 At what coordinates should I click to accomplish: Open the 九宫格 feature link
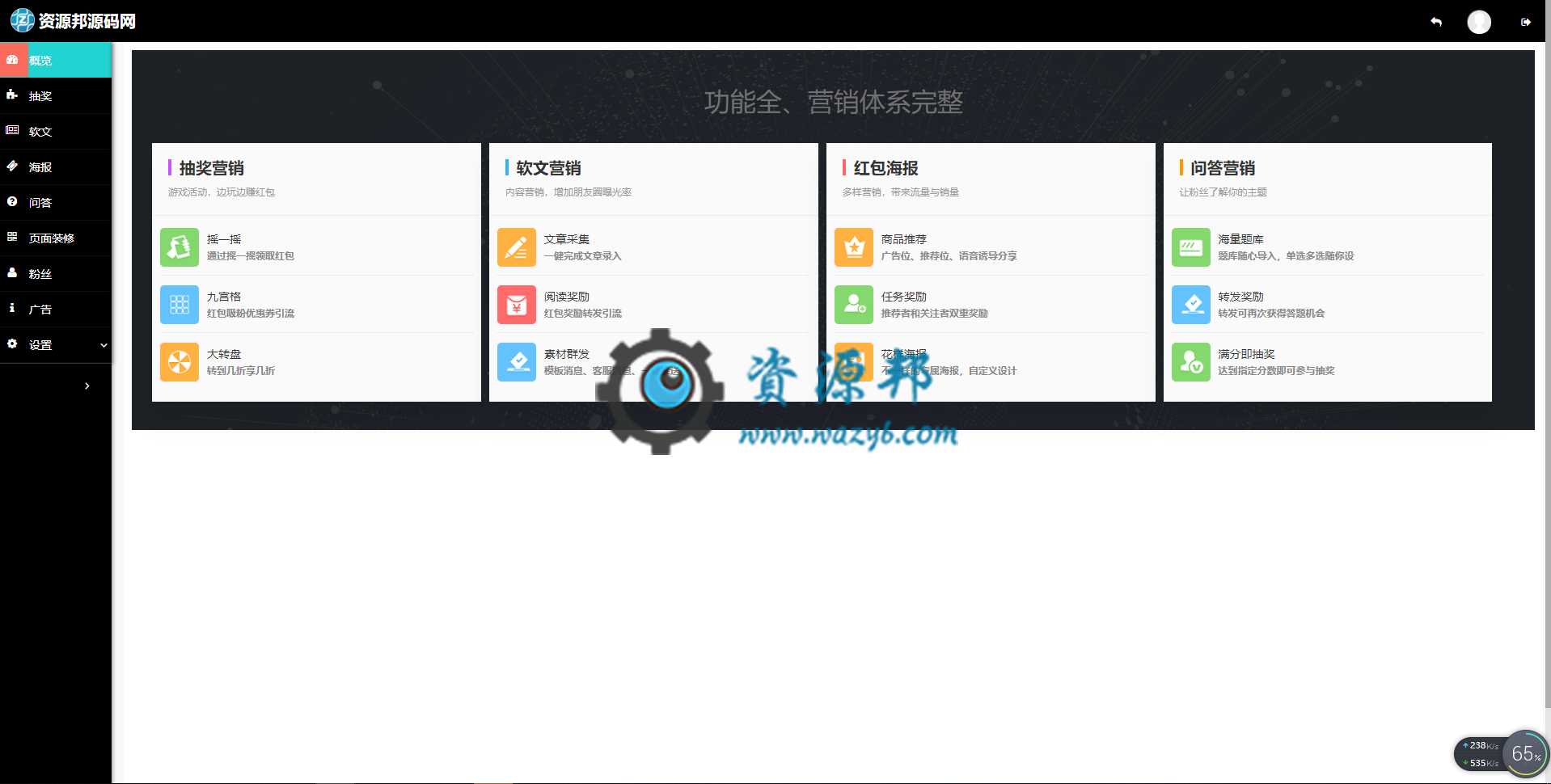pos(224,297)
